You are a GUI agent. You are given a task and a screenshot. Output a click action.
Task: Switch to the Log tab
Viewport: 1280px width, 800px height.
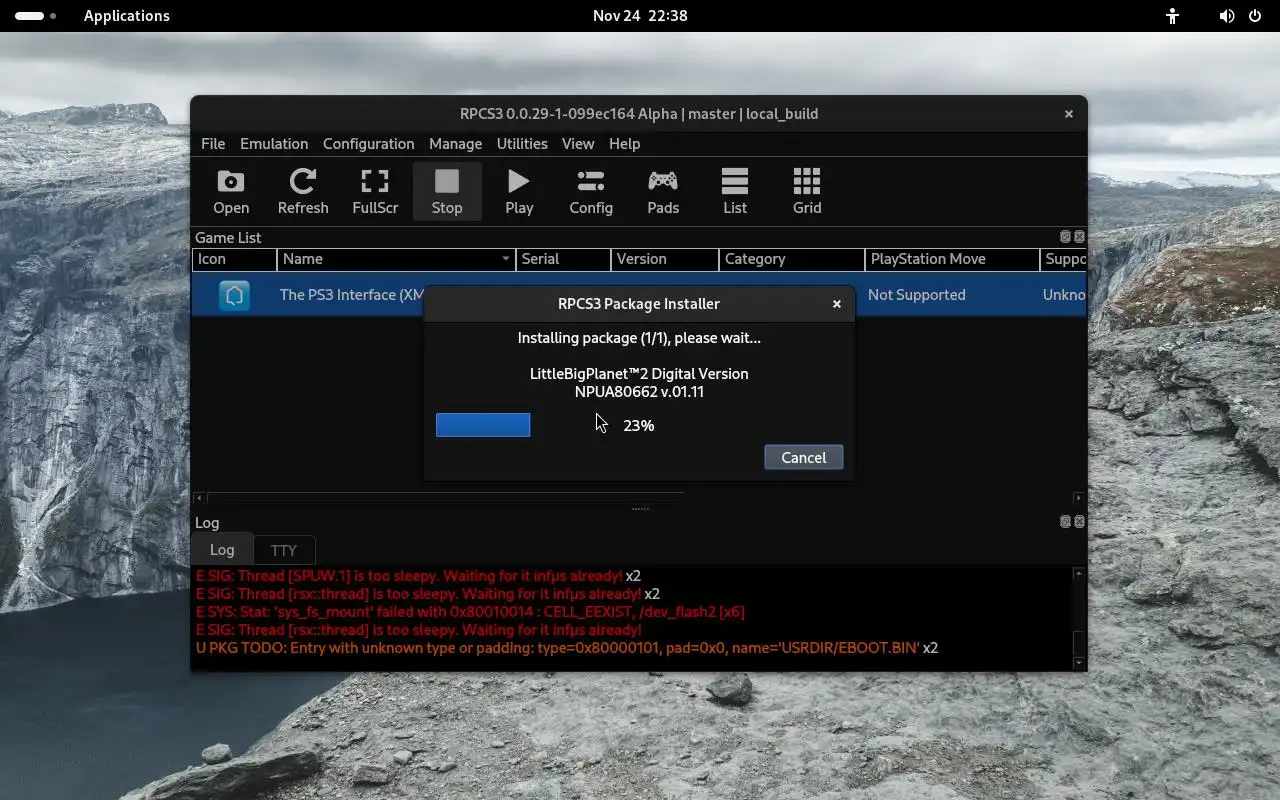222,549
